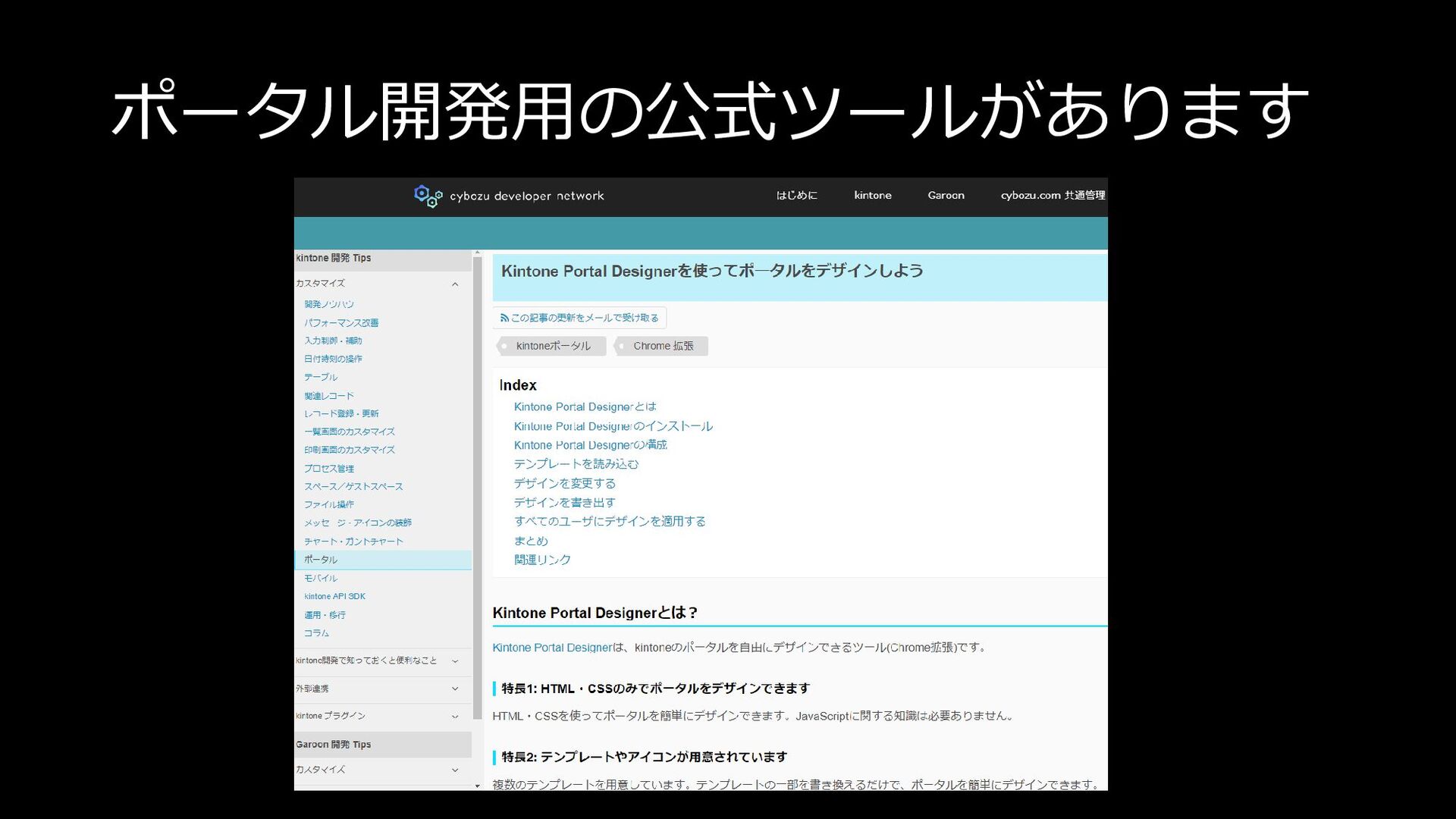Screen dimensions: 1456x819
Task: Collapse the カスタマイズ section chevron
Action: (x=455, y=284)
